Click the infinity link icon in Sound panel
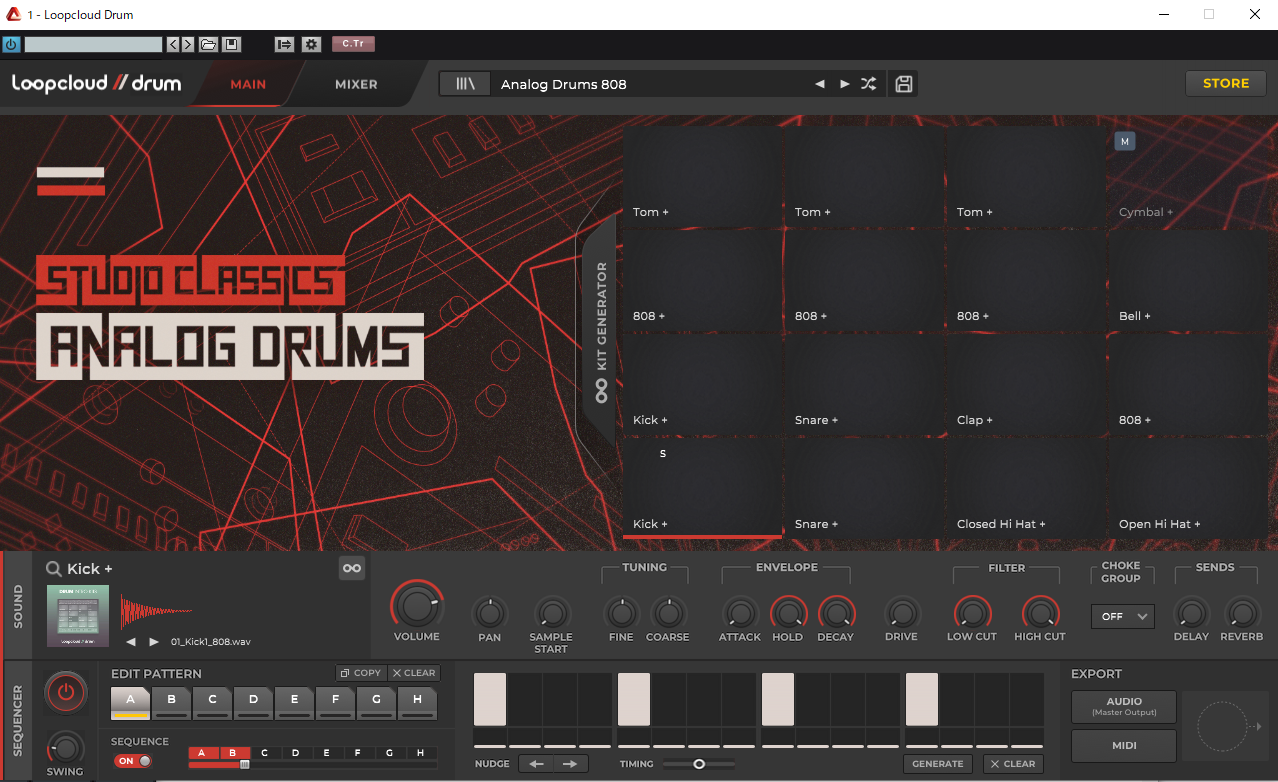This screenshot has height=782, width=1278. pos(352,568)
